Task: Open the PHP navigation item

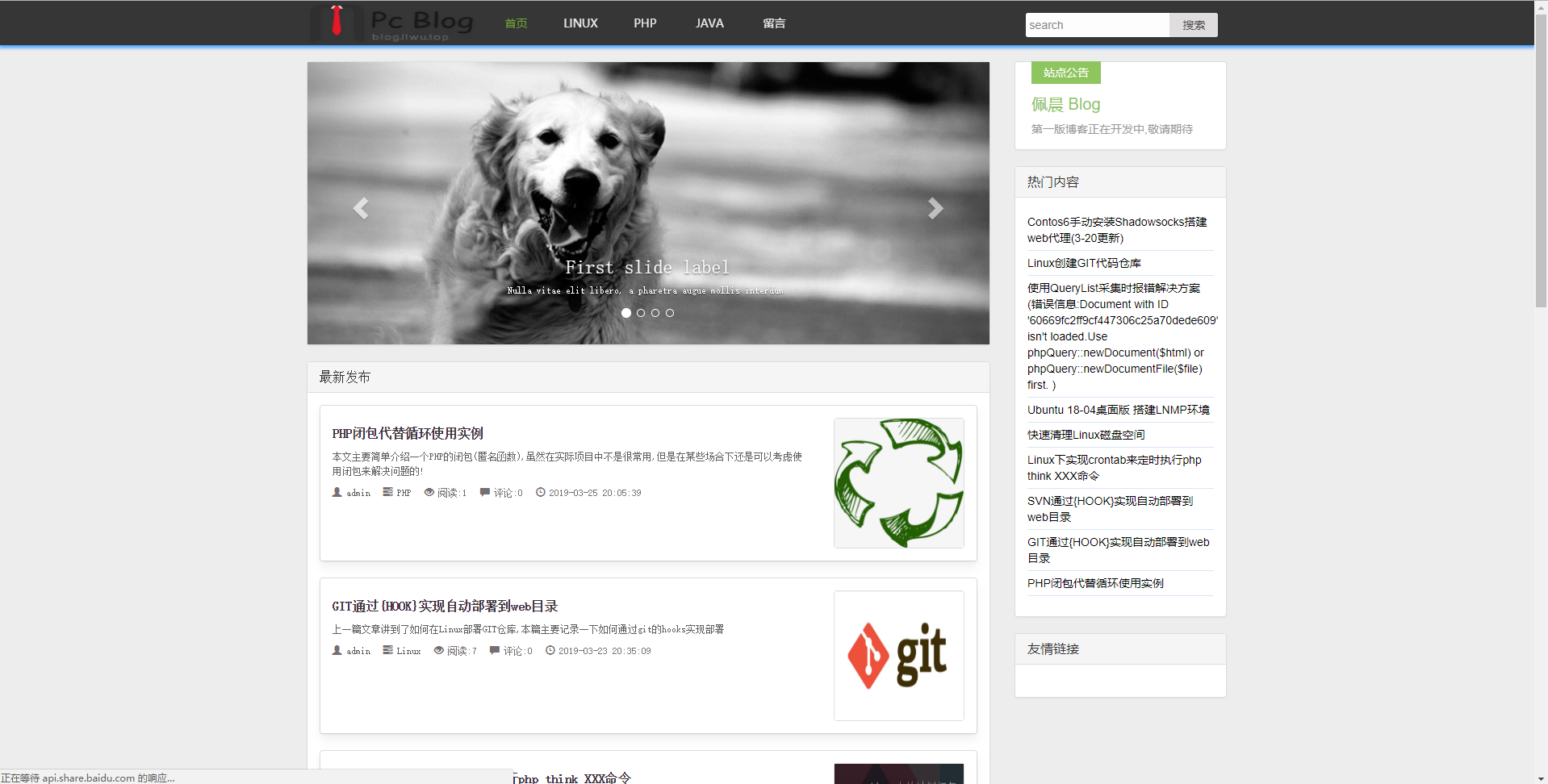Action: [645, 23]
